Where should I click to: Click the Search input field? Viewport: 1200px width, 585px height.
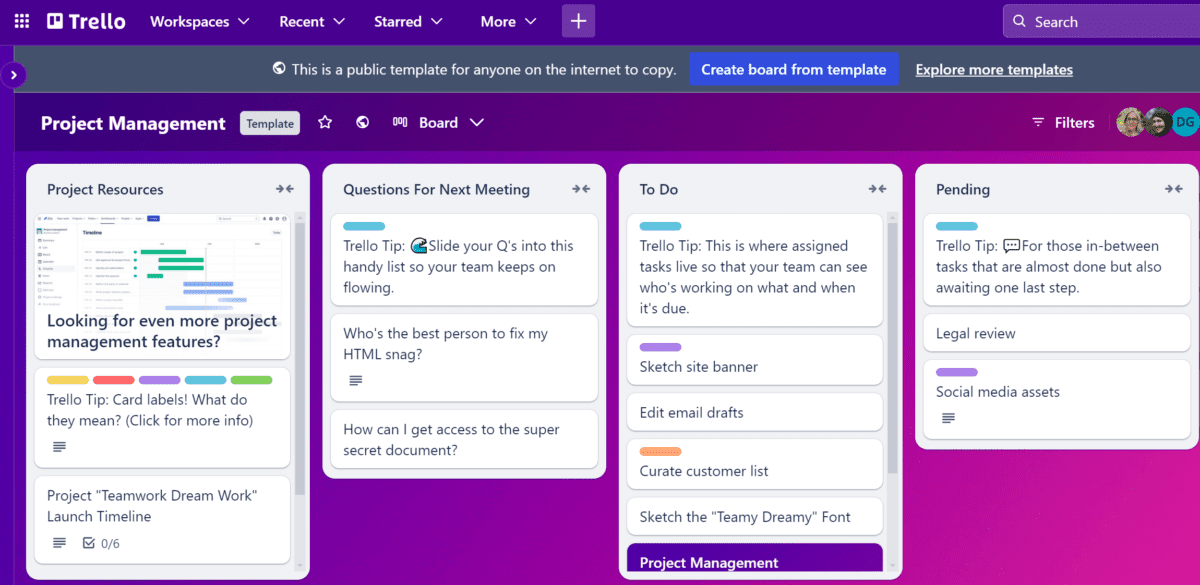coord(1101,21)
